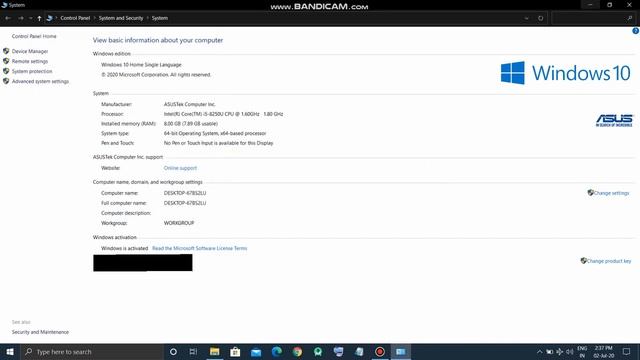Click System window taskbar button
This screenshot has height=360, width=640.
click(x=401, y=351)
